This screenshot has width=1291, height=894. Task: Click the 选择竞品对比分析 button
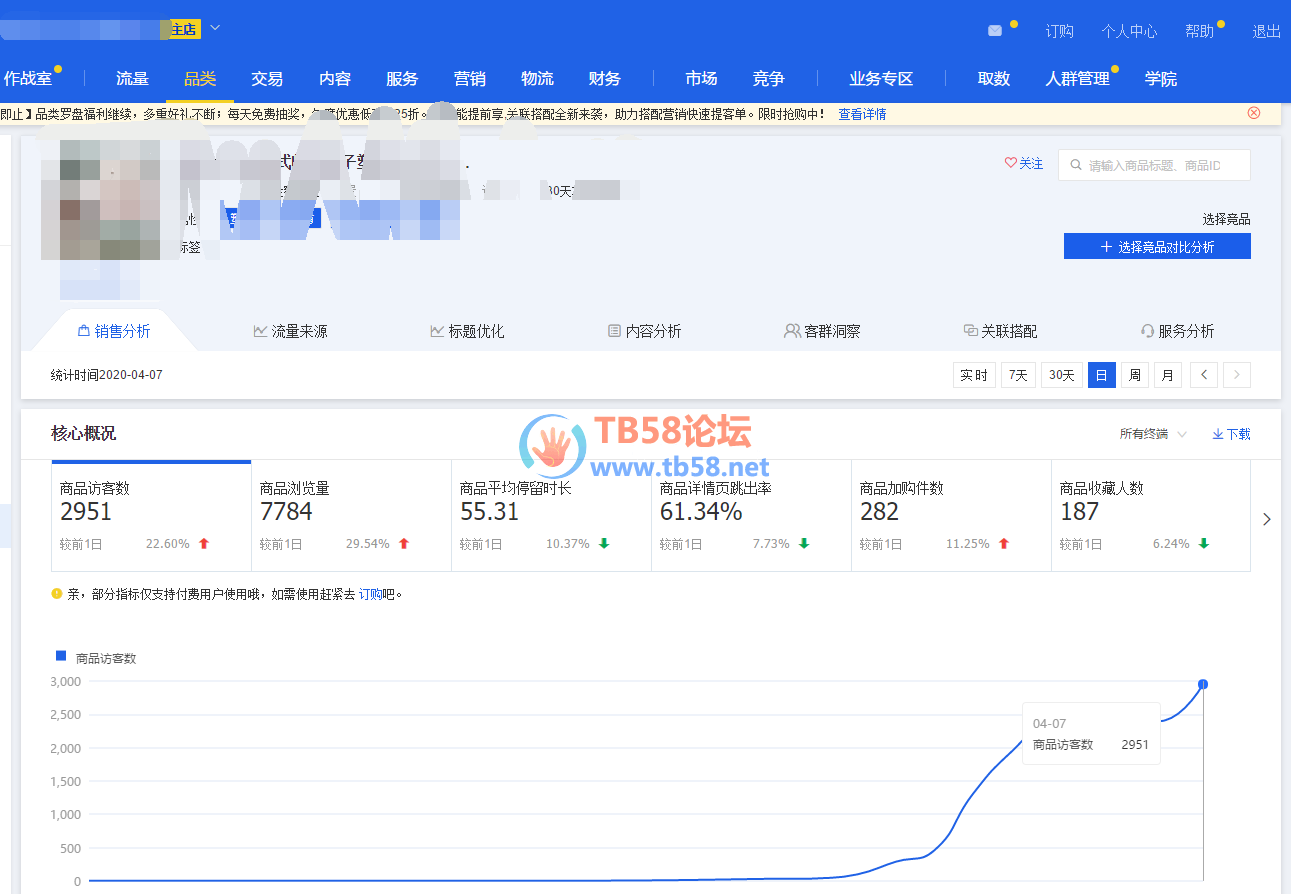(x=1156, y=247)
